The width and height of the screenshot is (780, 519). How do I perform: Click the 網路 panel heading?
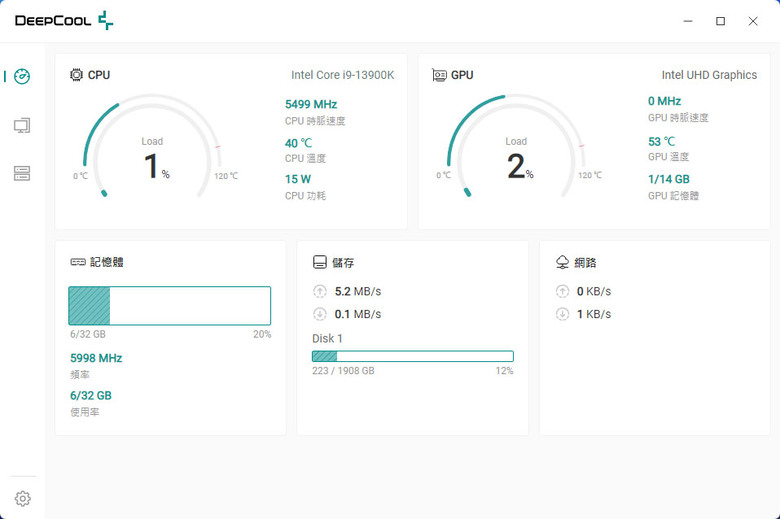tap(585, 263)
